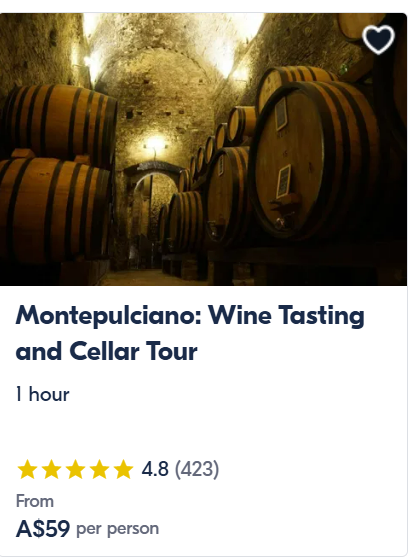The height and width of the screenshot is (560, 409).
Task: Click the 'From' price label
Action: [35, 501]
